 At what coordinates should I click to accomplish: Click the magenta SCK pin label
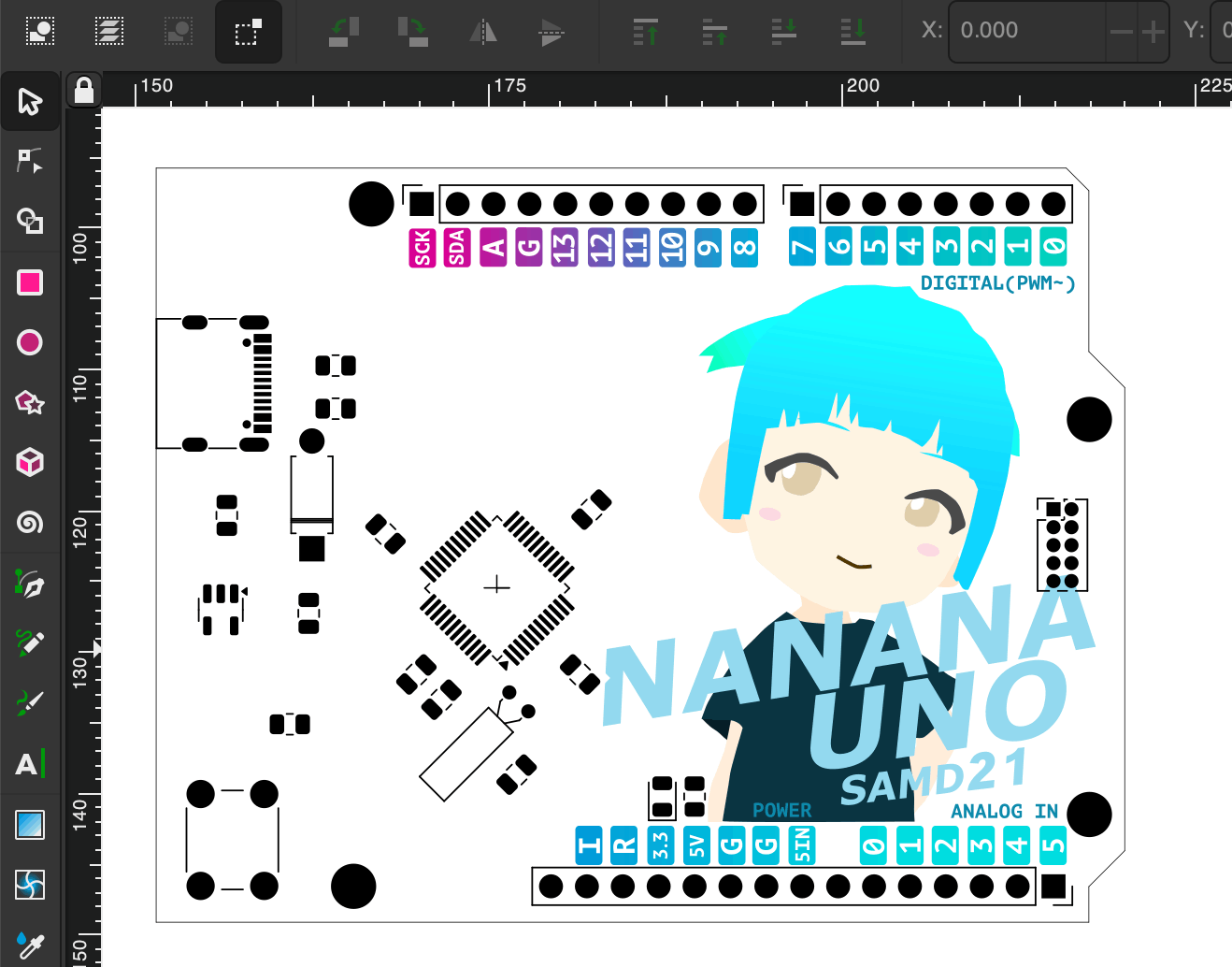423,248
